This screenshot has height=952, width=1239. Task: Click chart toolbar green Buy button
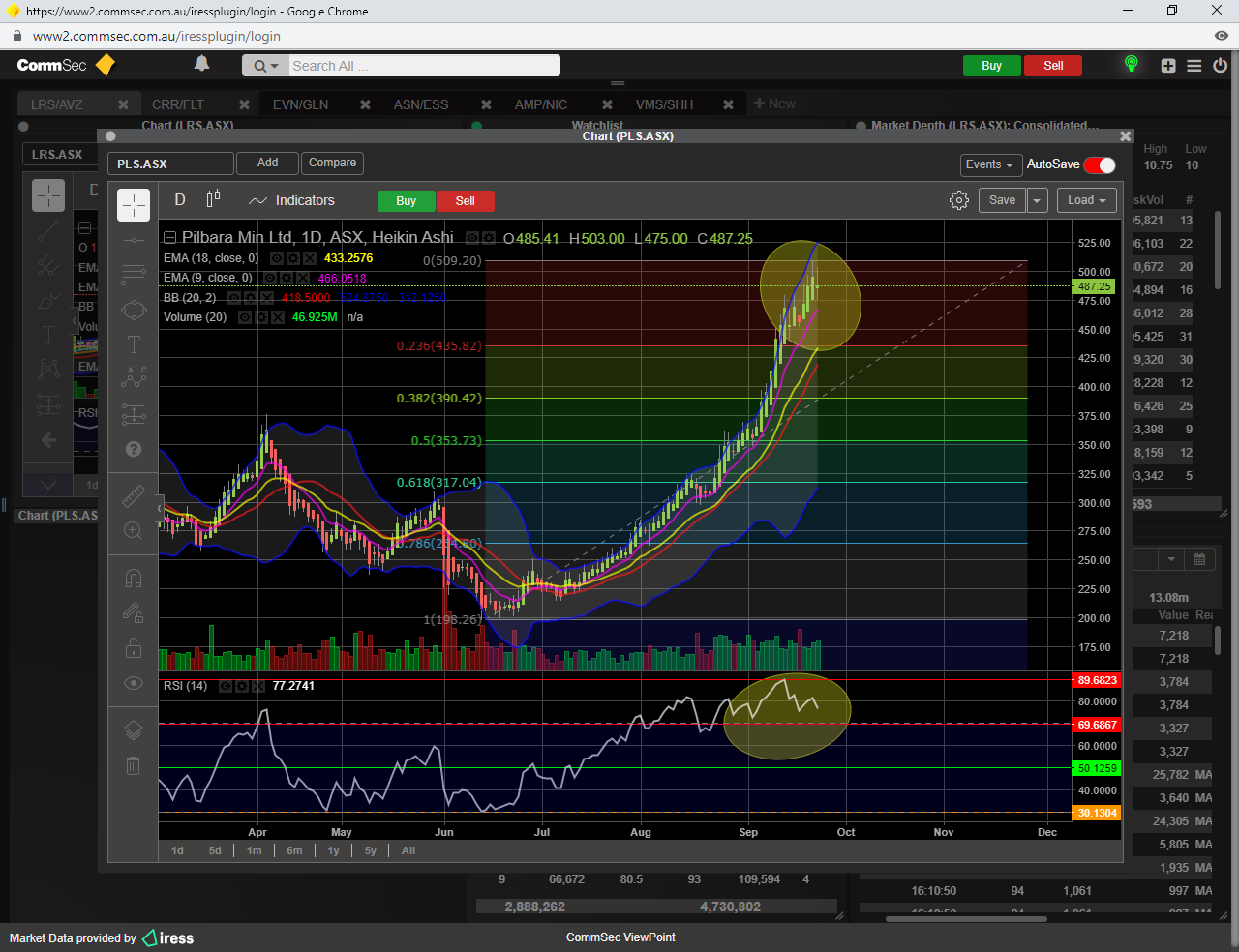pos(407,201)
